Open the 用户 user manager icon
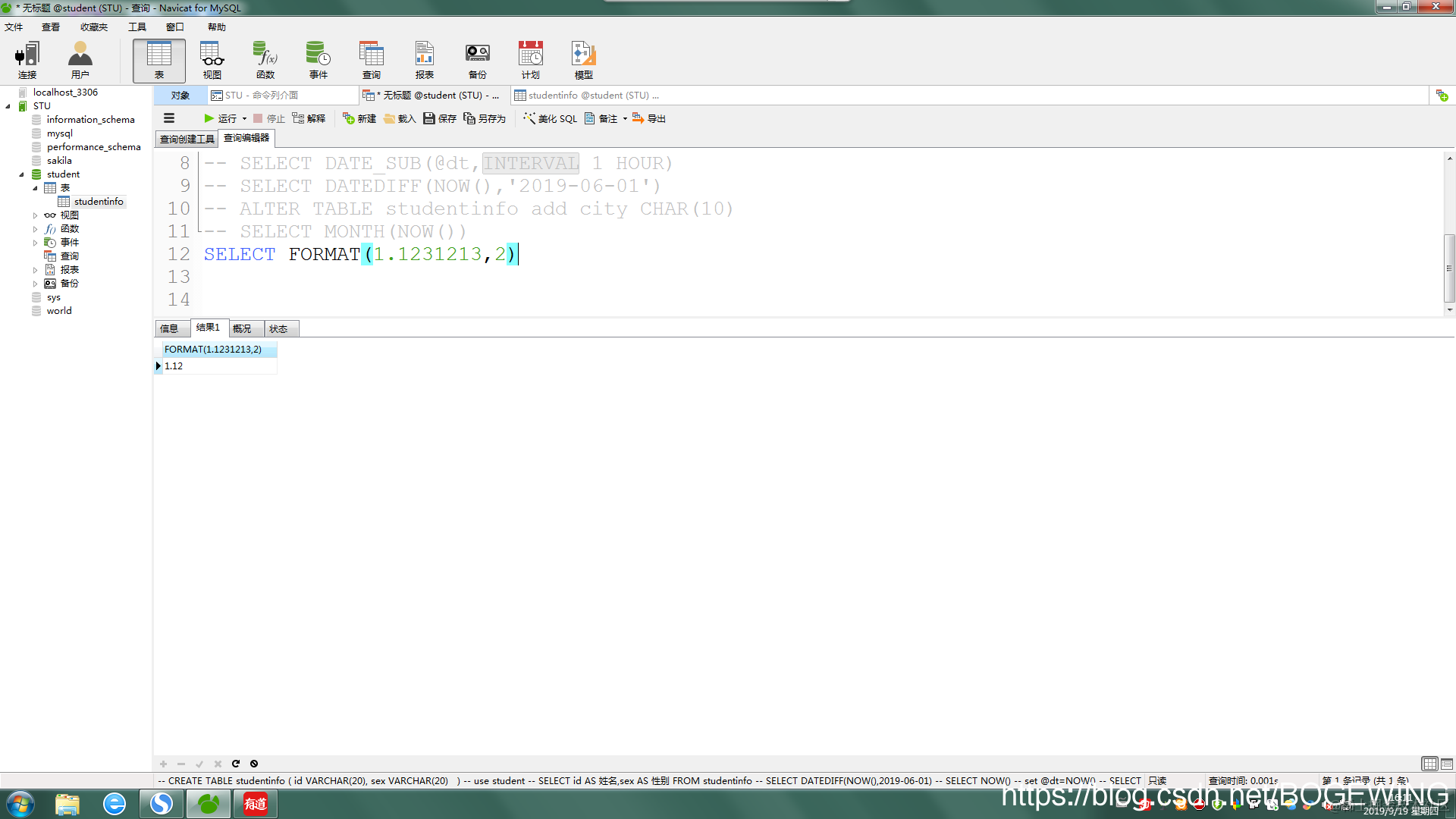Screen dimensions: 1456x819 point(80,60)
